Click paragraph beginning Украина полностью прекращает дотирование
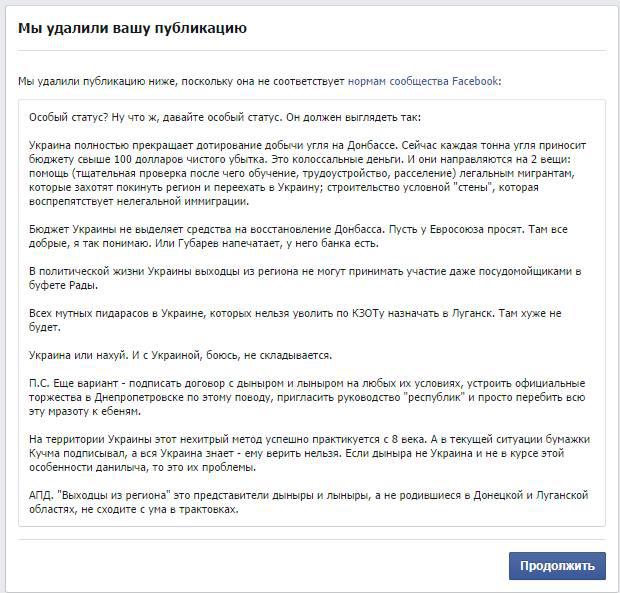Viewport: 620px width, 593px height. click(x=307, y=173)
